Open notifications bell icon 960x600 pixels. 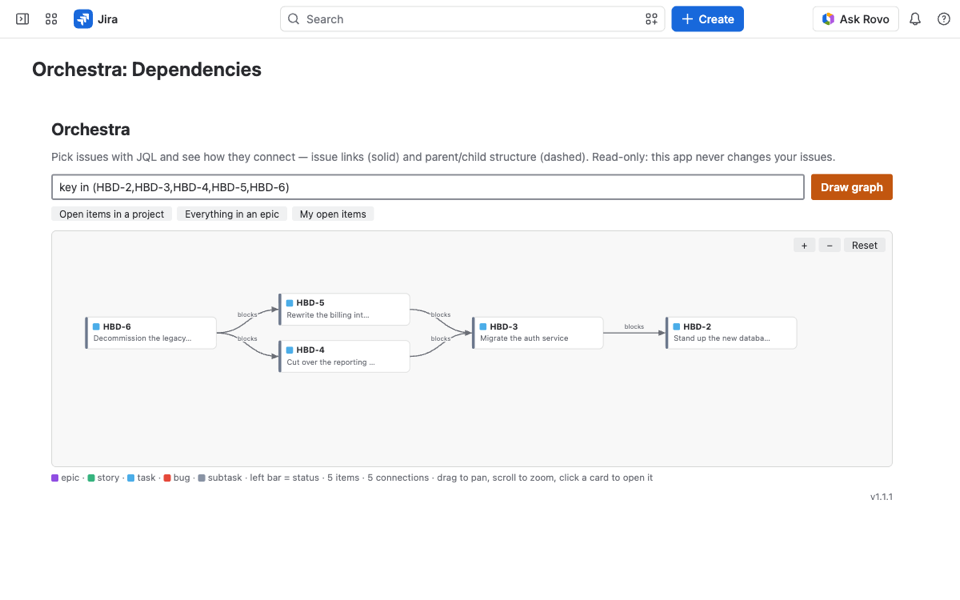915,19
